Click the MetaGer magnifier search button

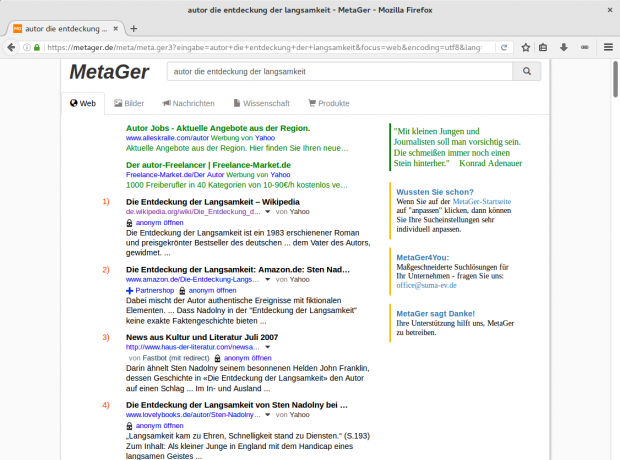point(527,72)
